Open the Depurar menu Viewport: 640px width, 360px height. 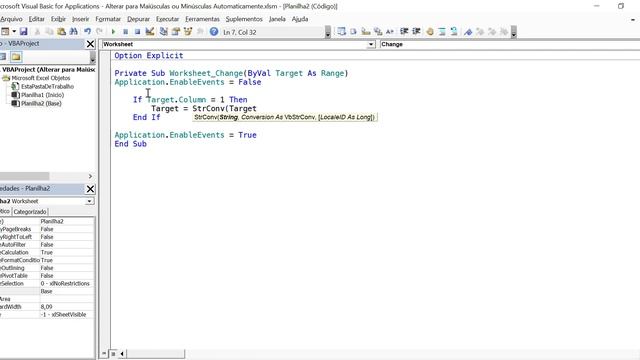[x=138, y=19]
